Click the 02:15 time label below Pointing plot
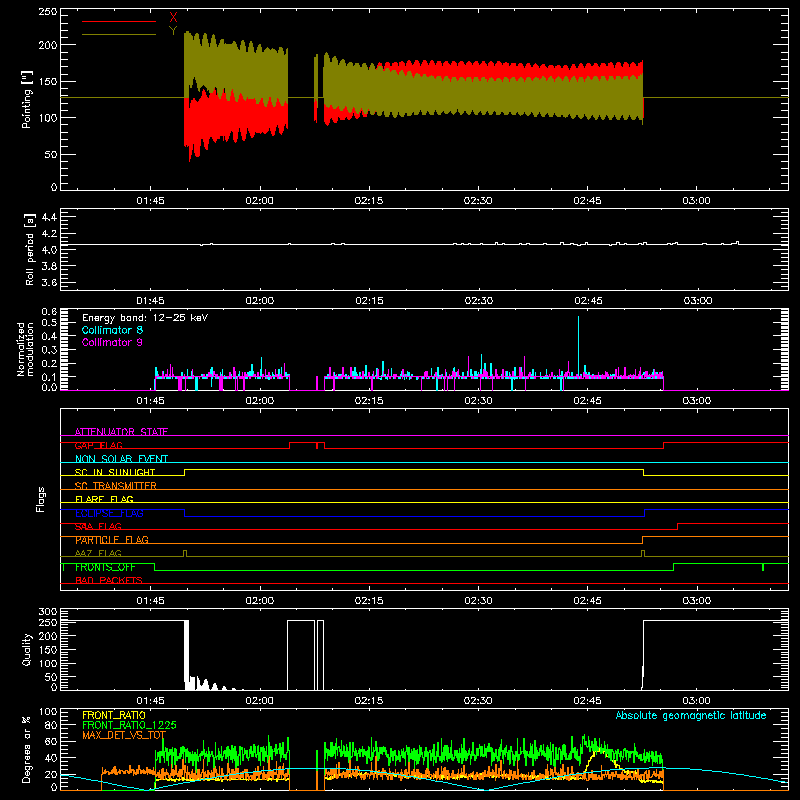Screen dimensions: 800x800 coord(369,201)
